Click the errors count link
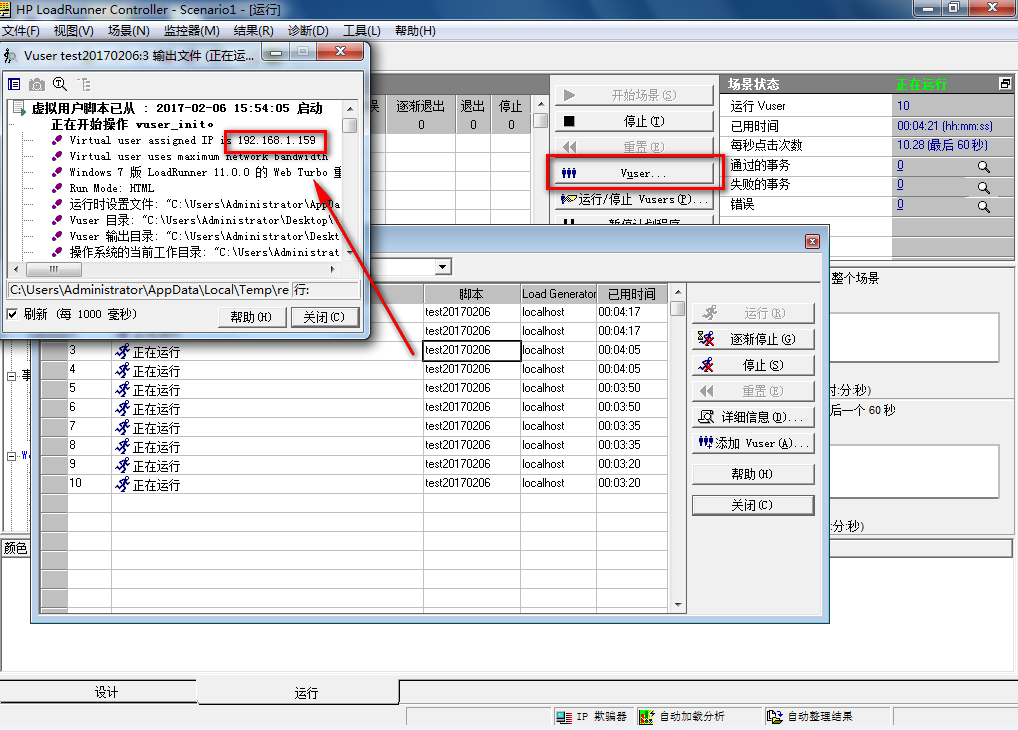This screenshot has height=730, width=1018. (900, 205)
